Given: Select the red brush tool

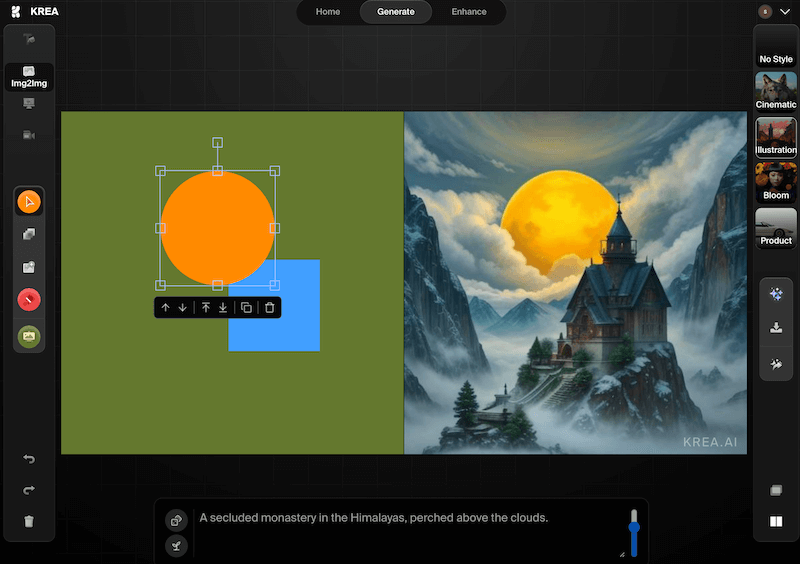Looking at the screenshot, I should 29,300.
